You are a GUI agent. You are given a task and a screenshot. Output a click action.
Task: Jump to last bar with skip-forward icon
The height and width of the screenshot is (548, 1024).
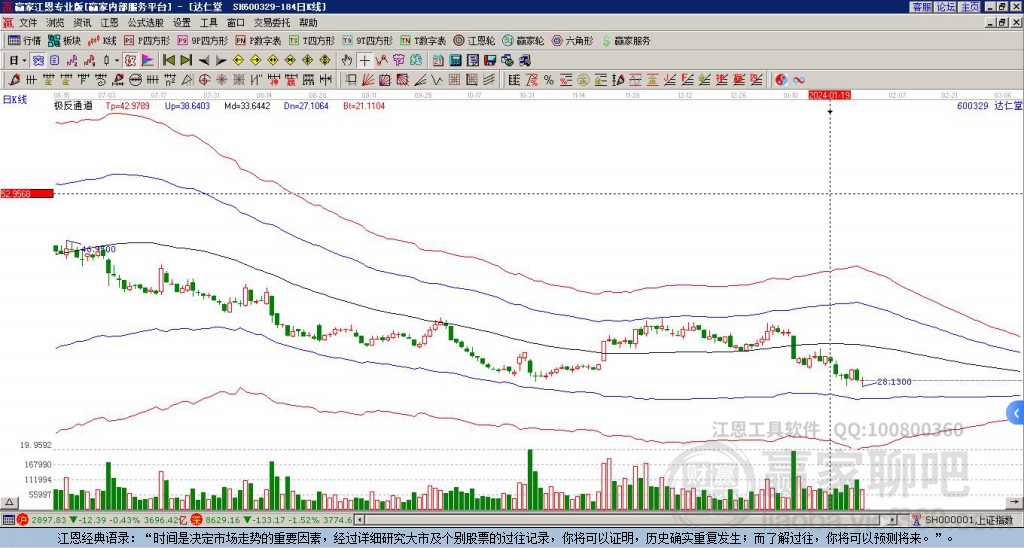pos(186,60)
